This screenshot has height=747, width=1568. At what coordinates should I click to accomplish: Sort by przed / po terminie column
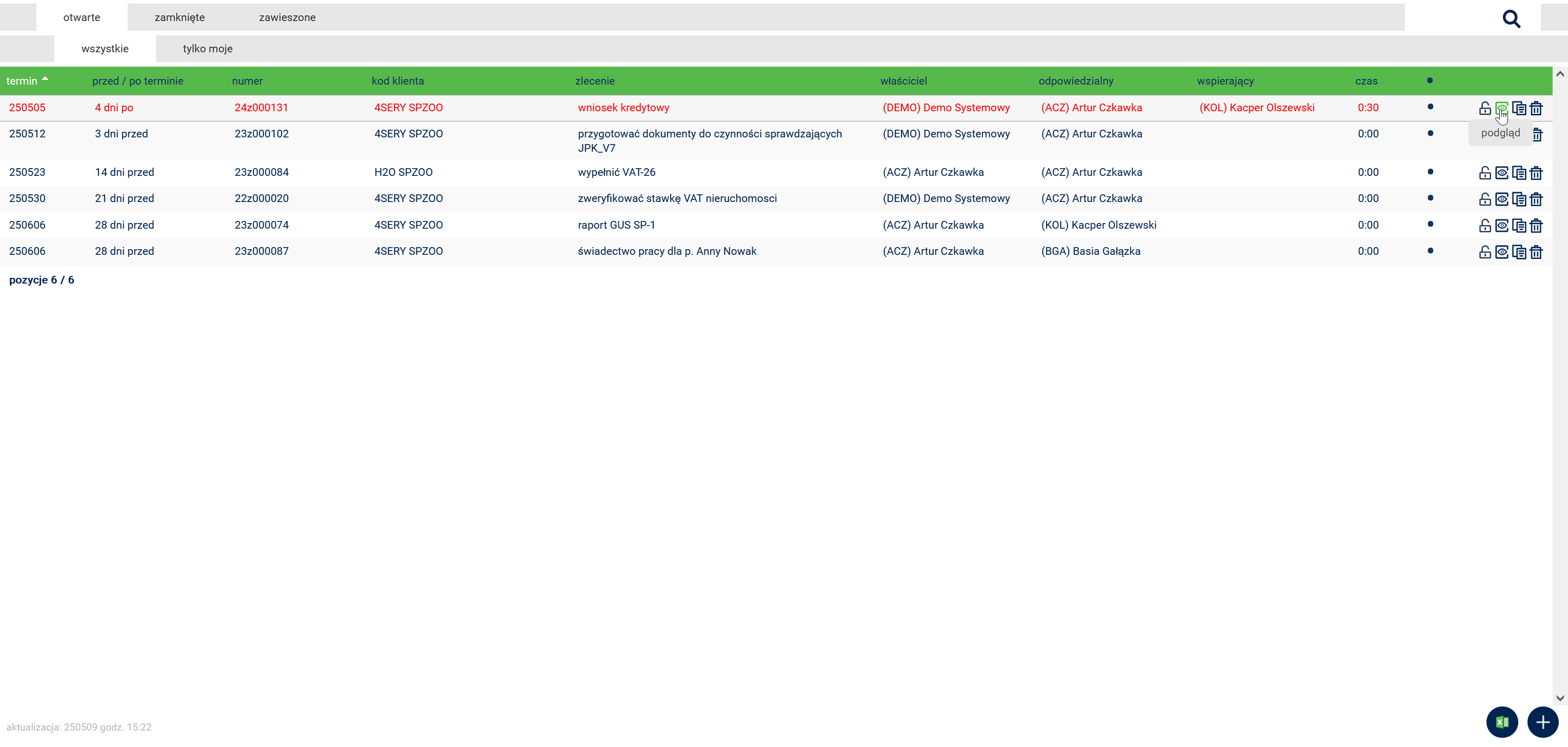click(x=137, y=81)
